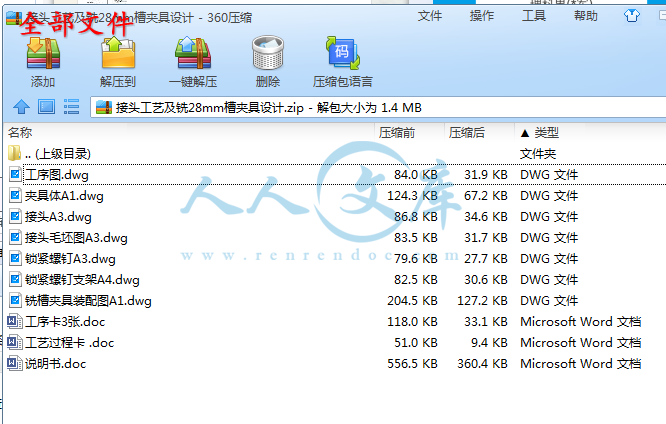Select file name 工序卡3张.doc
Image resolution: width=666 pixels, height=424 pixels.
(65, 322)
